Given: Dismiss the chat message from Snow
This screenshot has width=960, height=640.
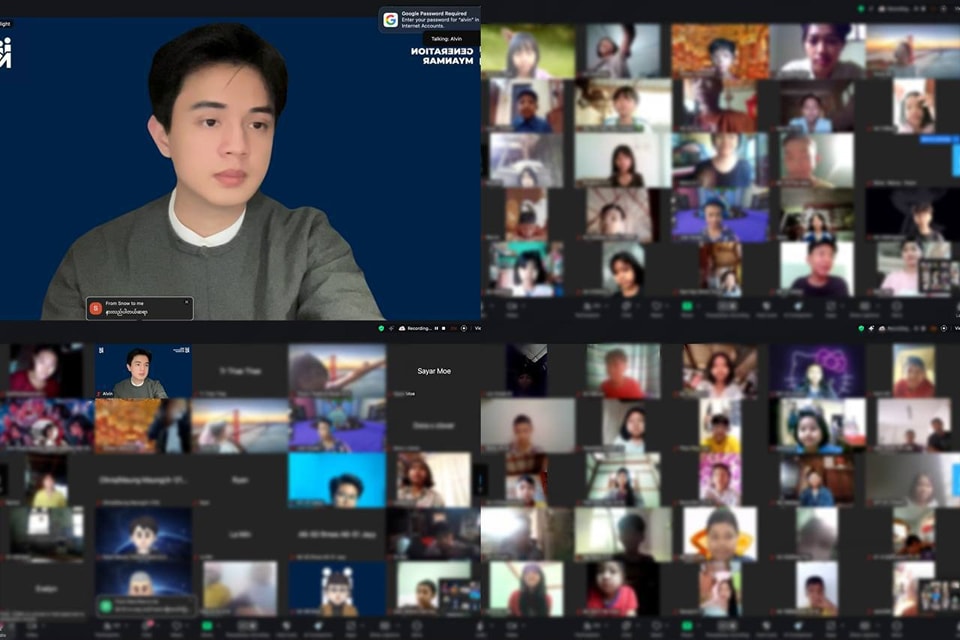Looking at the screenshot, I should [x=185, y=300].
